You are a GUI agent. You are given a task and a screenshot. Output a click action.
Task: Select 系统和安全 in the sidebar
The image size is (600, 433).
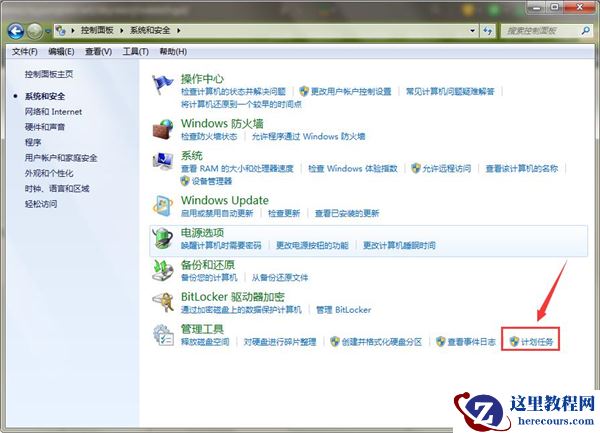pos(45,96)
